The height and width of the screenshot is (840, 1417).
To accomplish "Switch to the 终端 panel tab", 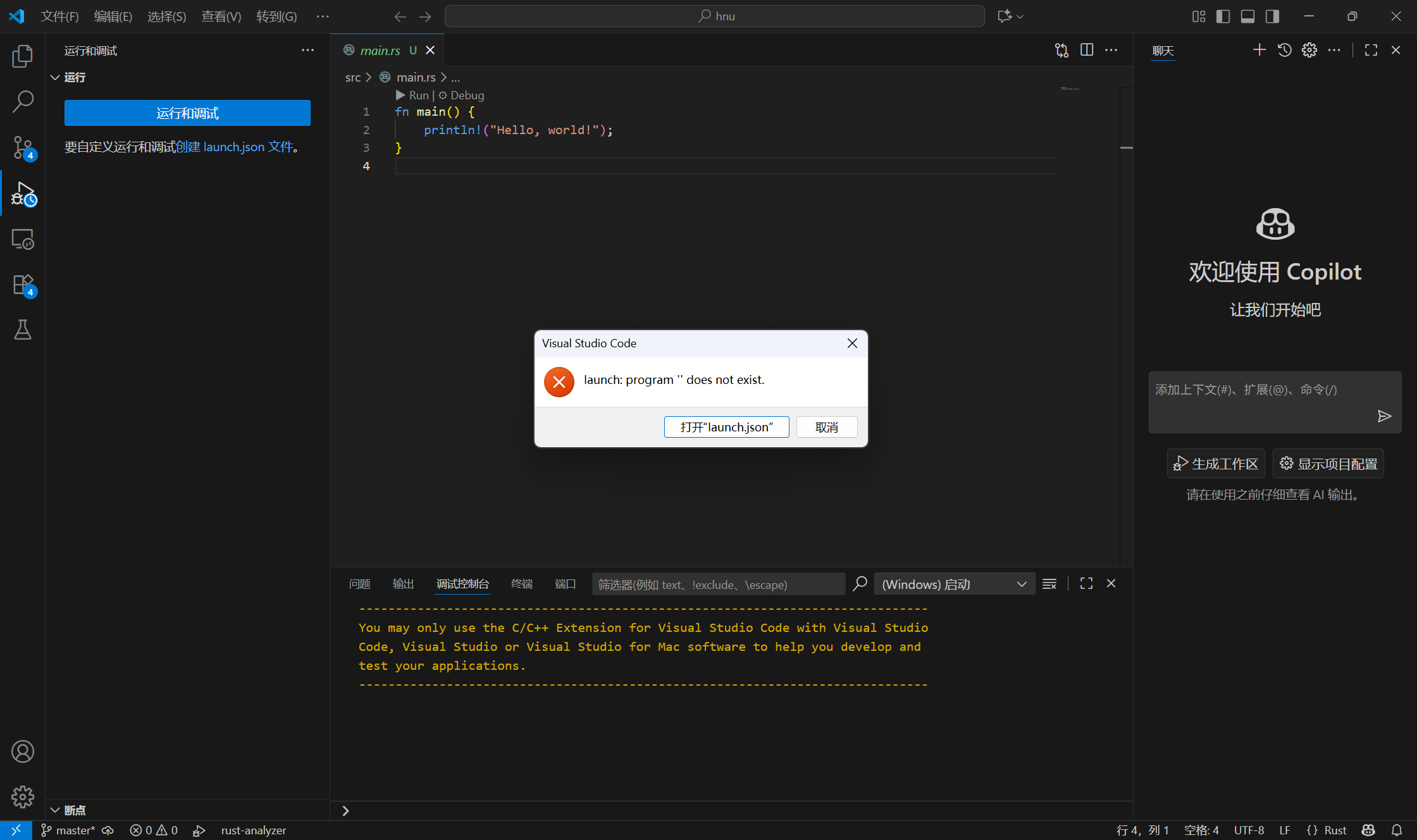I will coord(521,584).
